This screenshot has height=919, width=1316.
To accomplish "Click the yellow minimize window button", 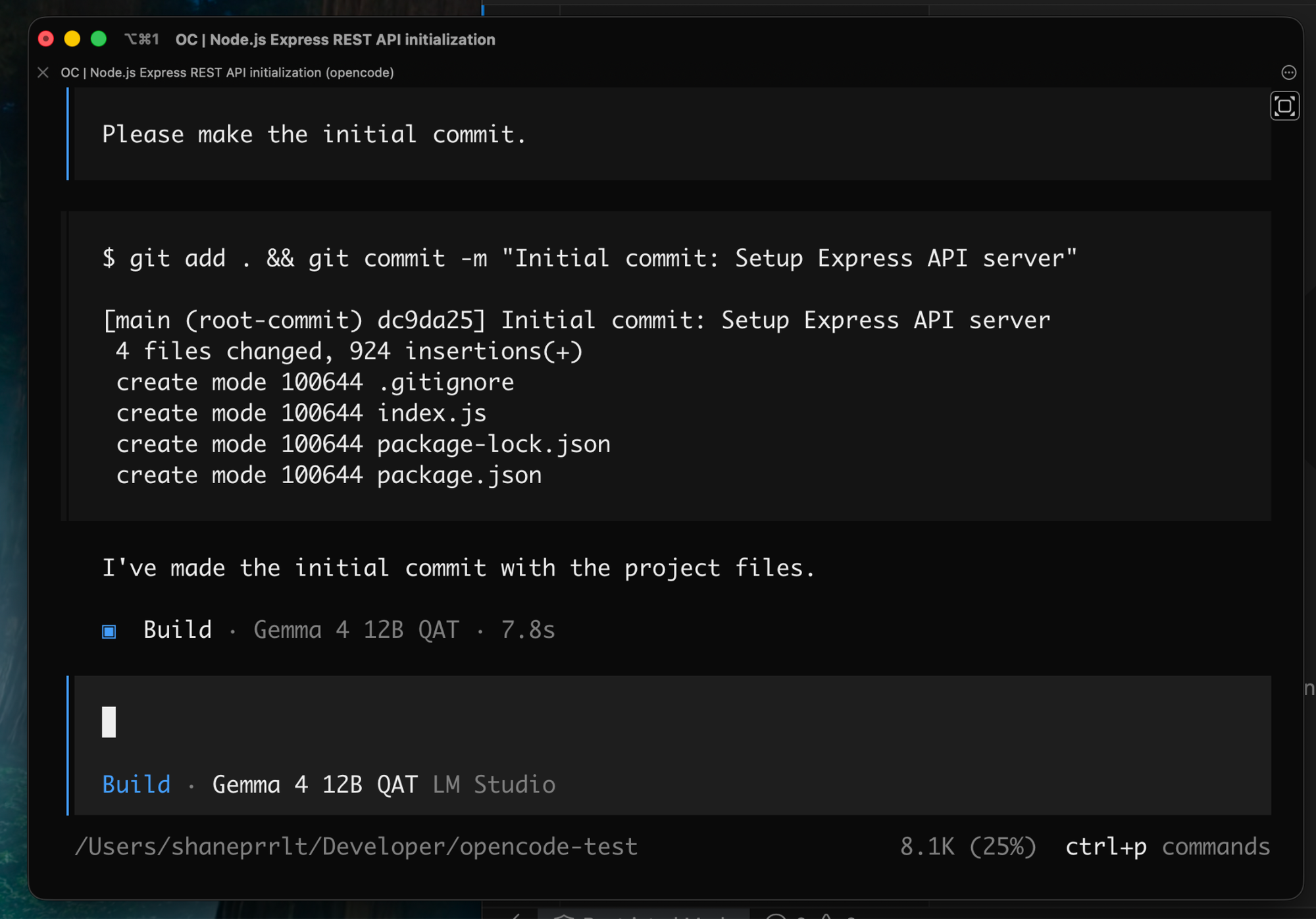I will 72,39.
